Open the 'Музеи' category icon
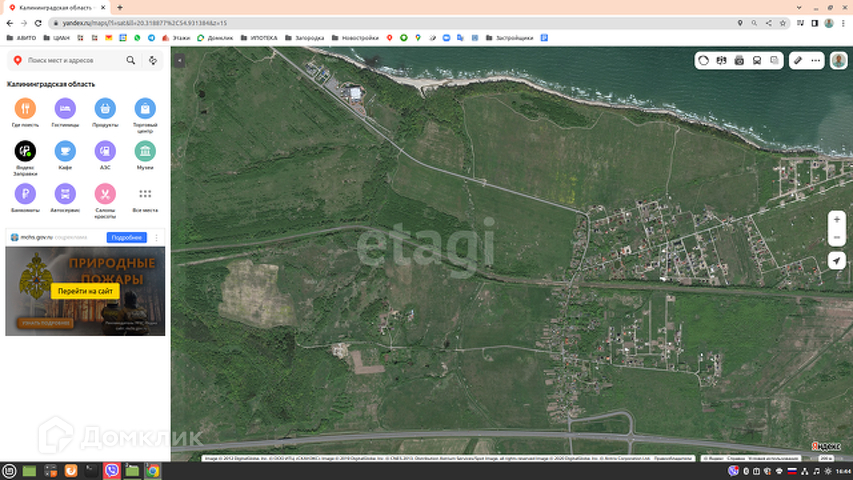The height and width of the screenshot is (480, 853). (145, 151)
